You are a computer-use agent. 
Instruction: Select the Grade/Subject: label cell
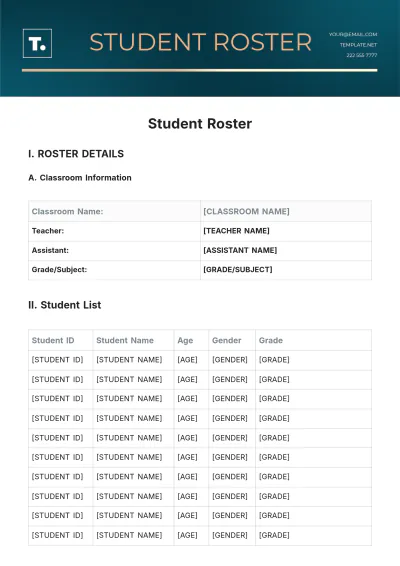[114, 270]
